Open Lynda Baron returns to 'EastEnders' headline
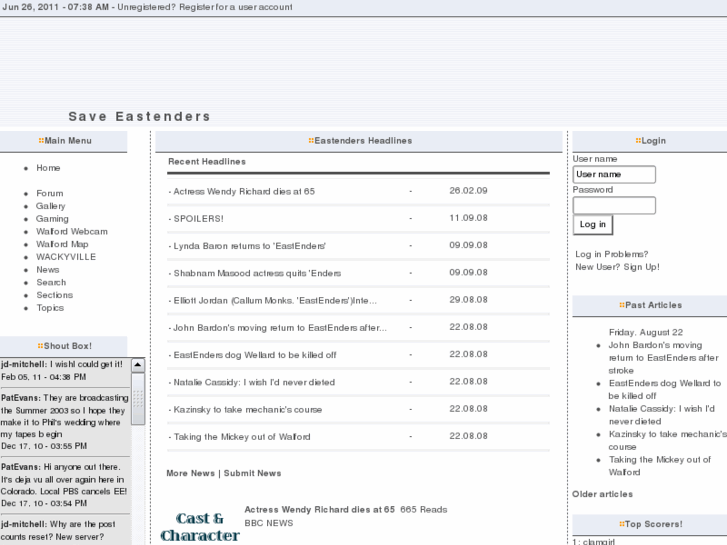Viewport: 727px width, 545px height. pyautogui.click(x=249, y=246)
